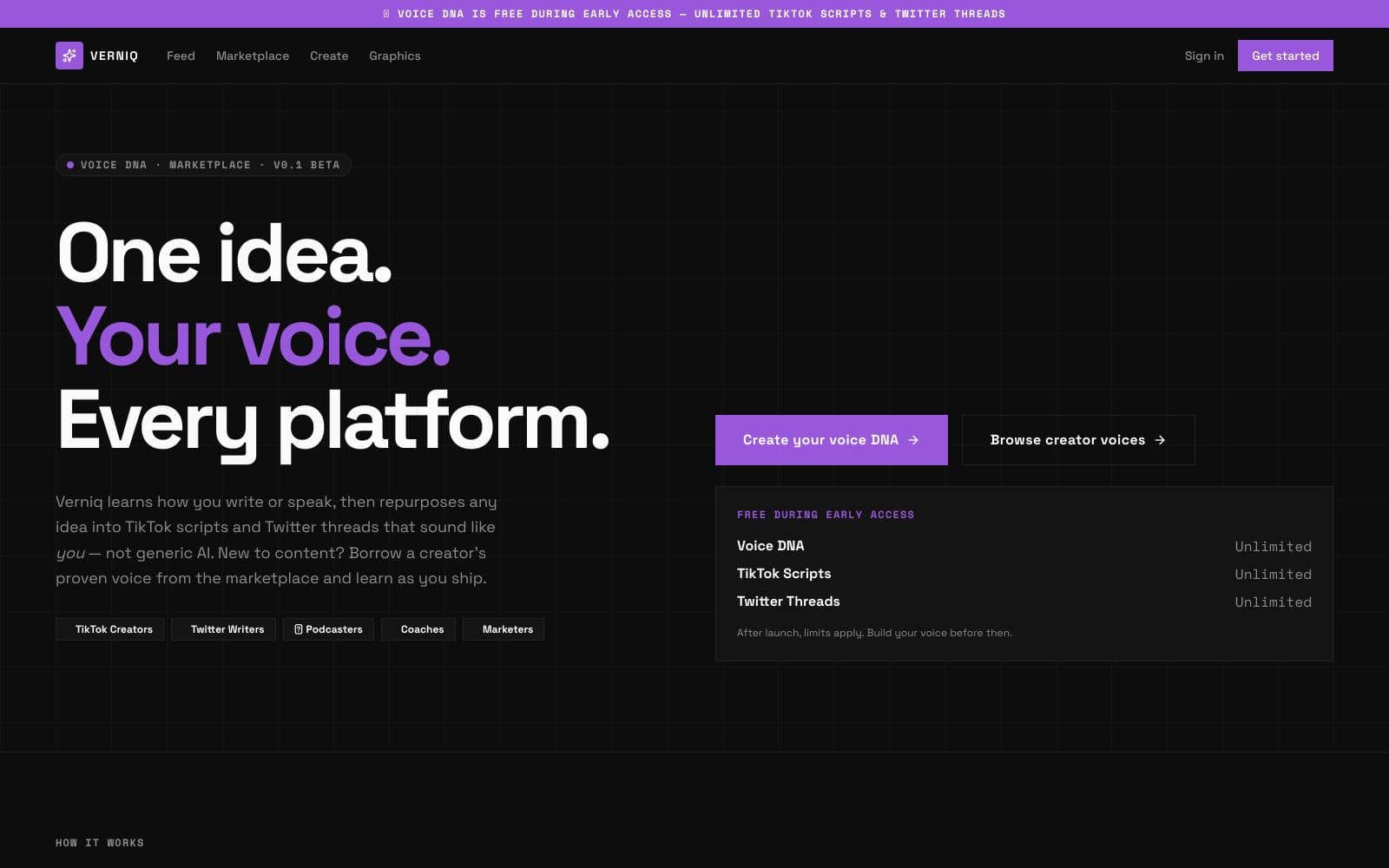Click the Twitter Threads row label
Screen dimensions: 1389x868
pos(788,602)
